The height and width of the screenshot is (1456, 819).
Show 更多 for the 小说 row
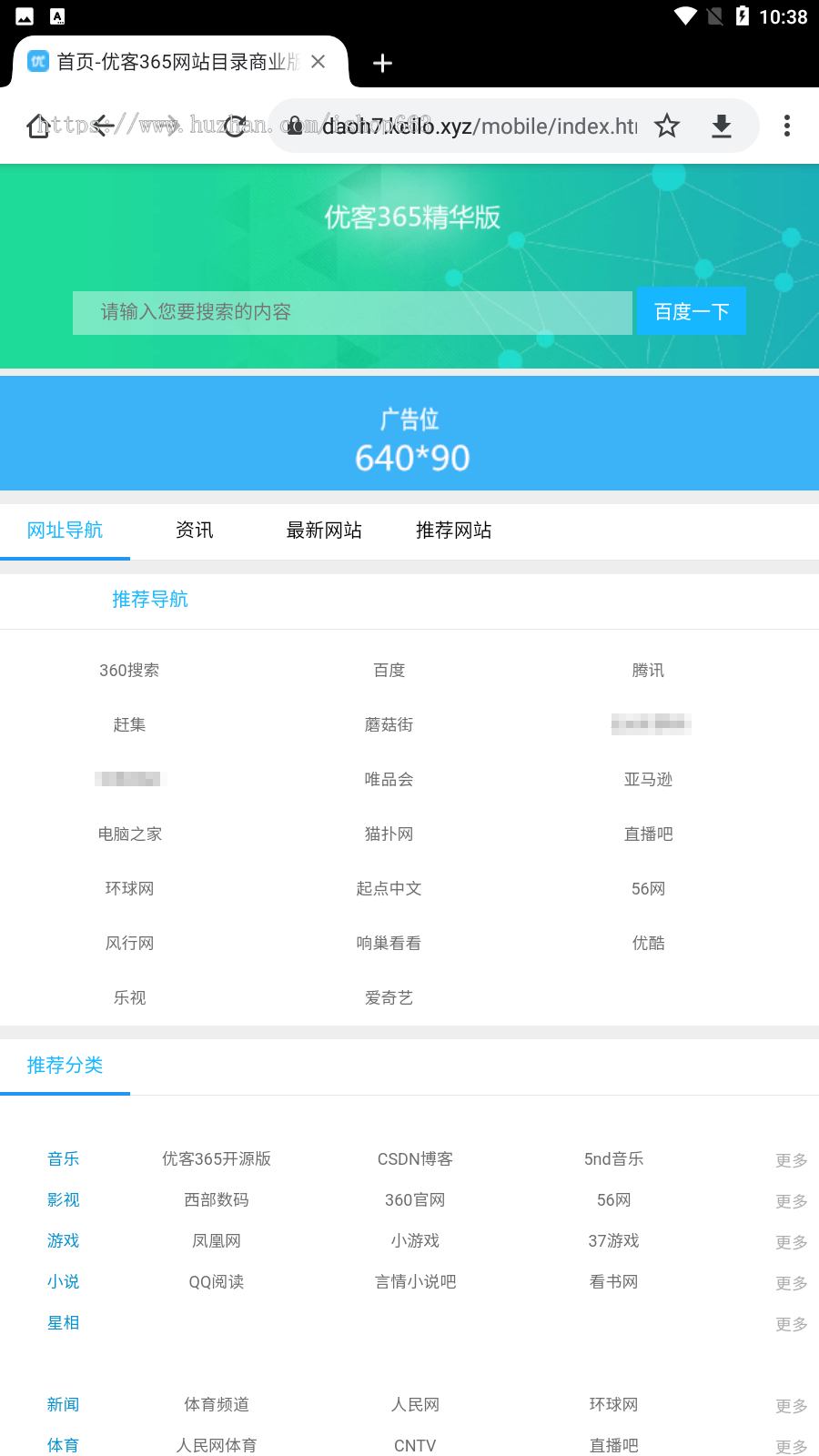792,1283
